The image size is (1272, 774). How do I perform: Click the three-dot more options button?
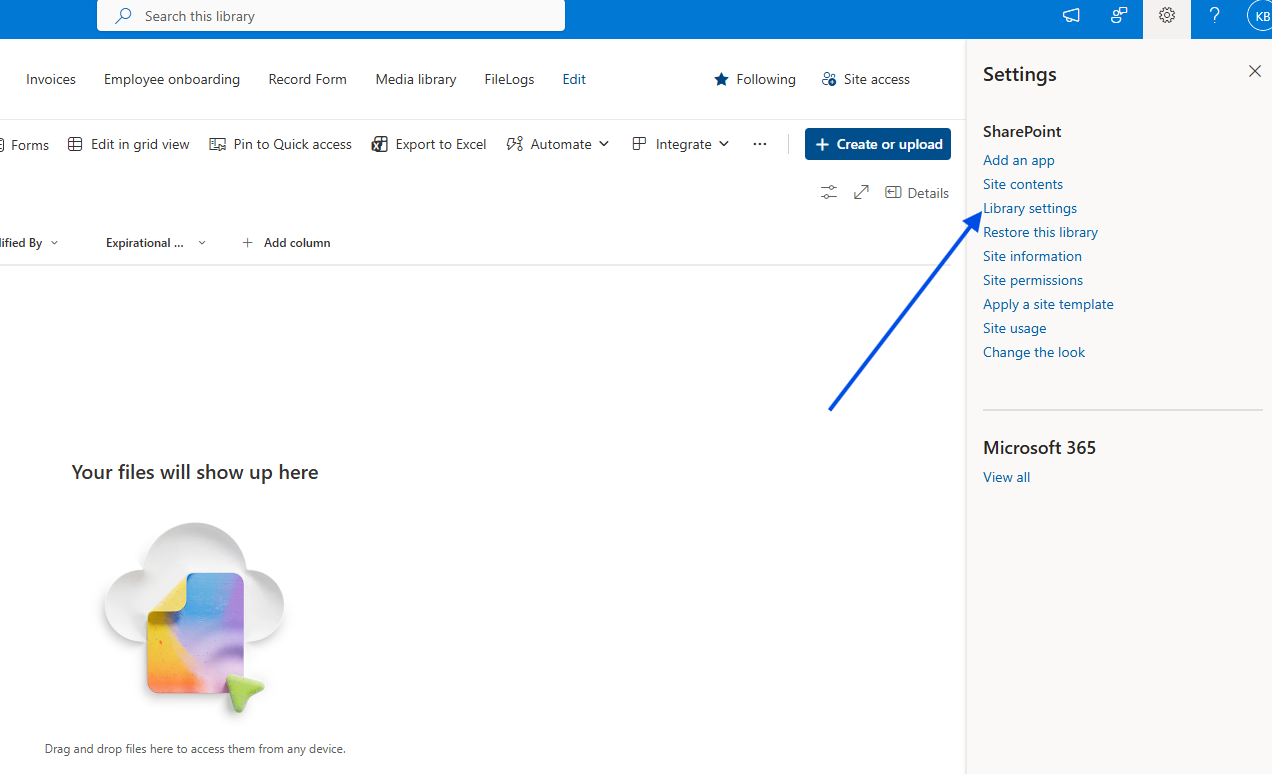760,144
